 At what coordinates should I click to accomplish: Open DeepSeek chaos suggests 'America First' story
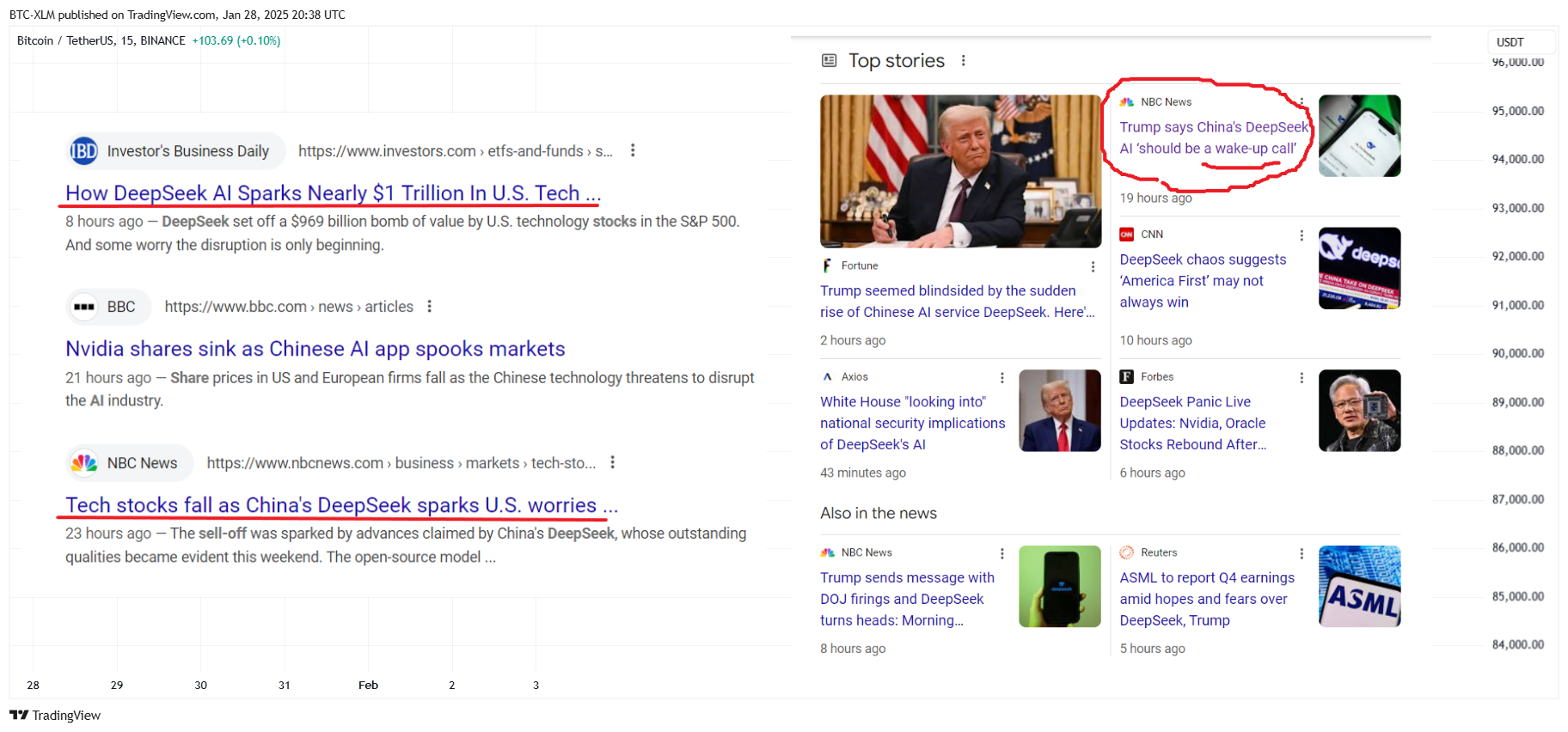(x=1203, y=281)
